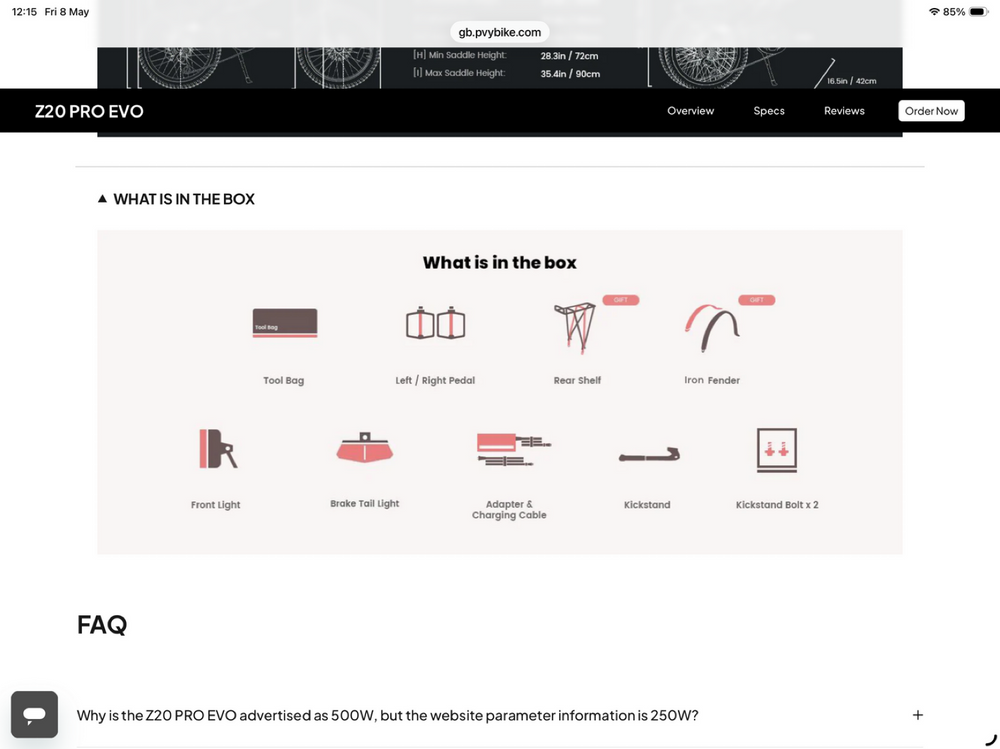Click the Tool Bag icon
The width and height of the screenshot is (1000, 749).
pos(284,323)
